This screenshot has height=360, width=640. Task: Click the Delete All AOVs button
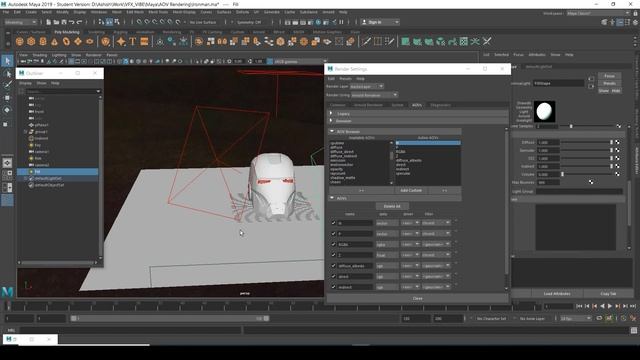coord(392,206)
